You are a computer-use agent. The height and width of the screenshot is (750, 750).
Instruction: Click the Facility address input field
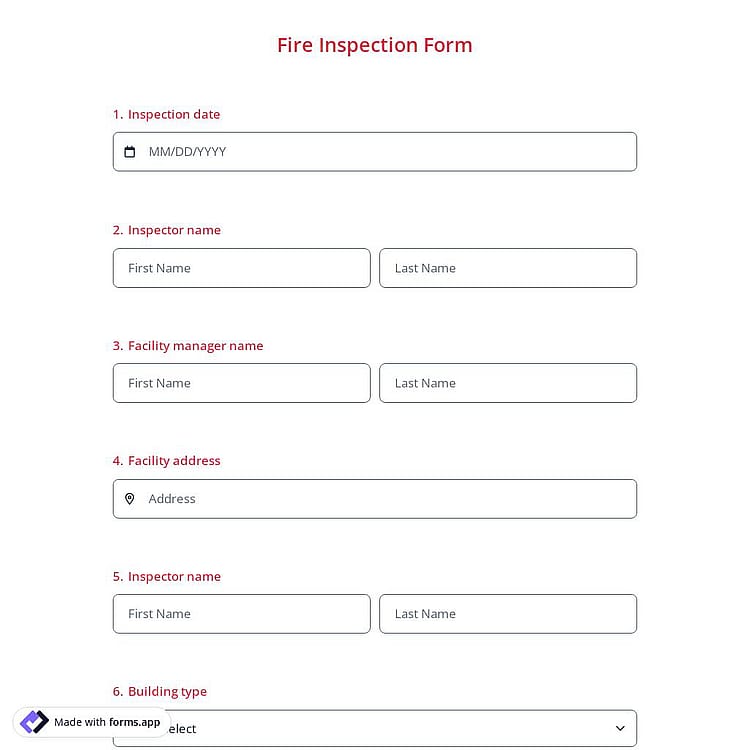(375, 498)
